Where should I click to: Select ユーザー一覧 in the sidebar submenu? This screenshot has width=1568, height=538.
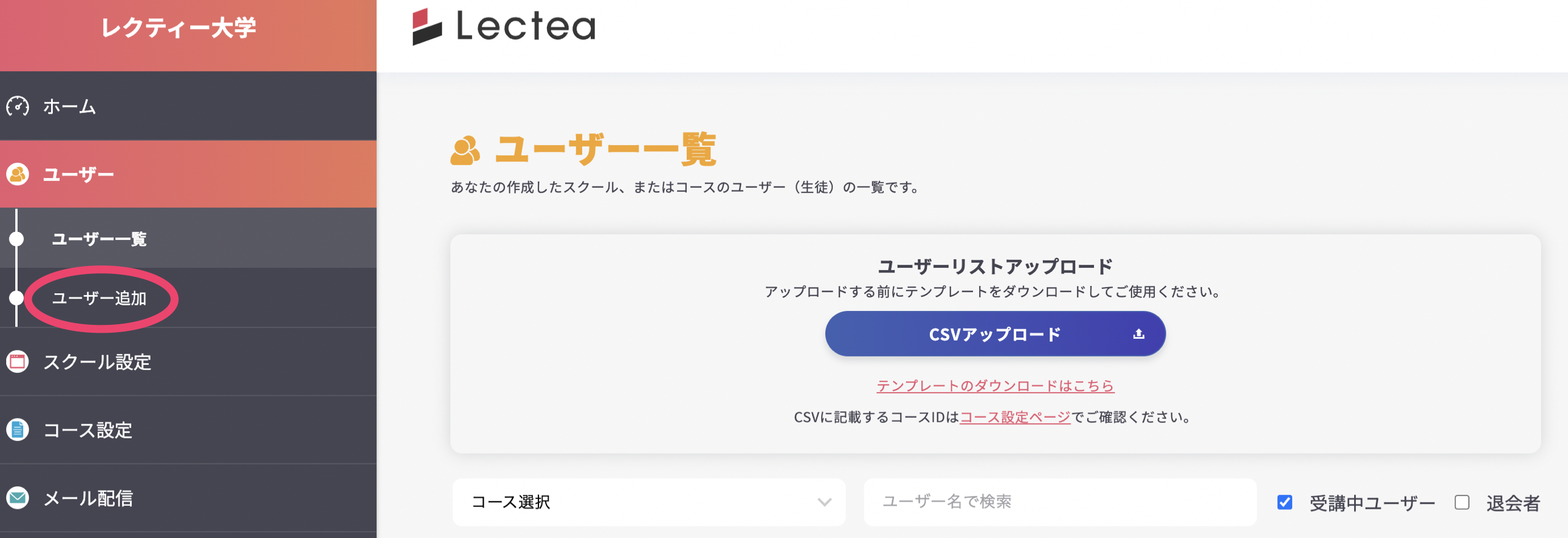[99, 239]
